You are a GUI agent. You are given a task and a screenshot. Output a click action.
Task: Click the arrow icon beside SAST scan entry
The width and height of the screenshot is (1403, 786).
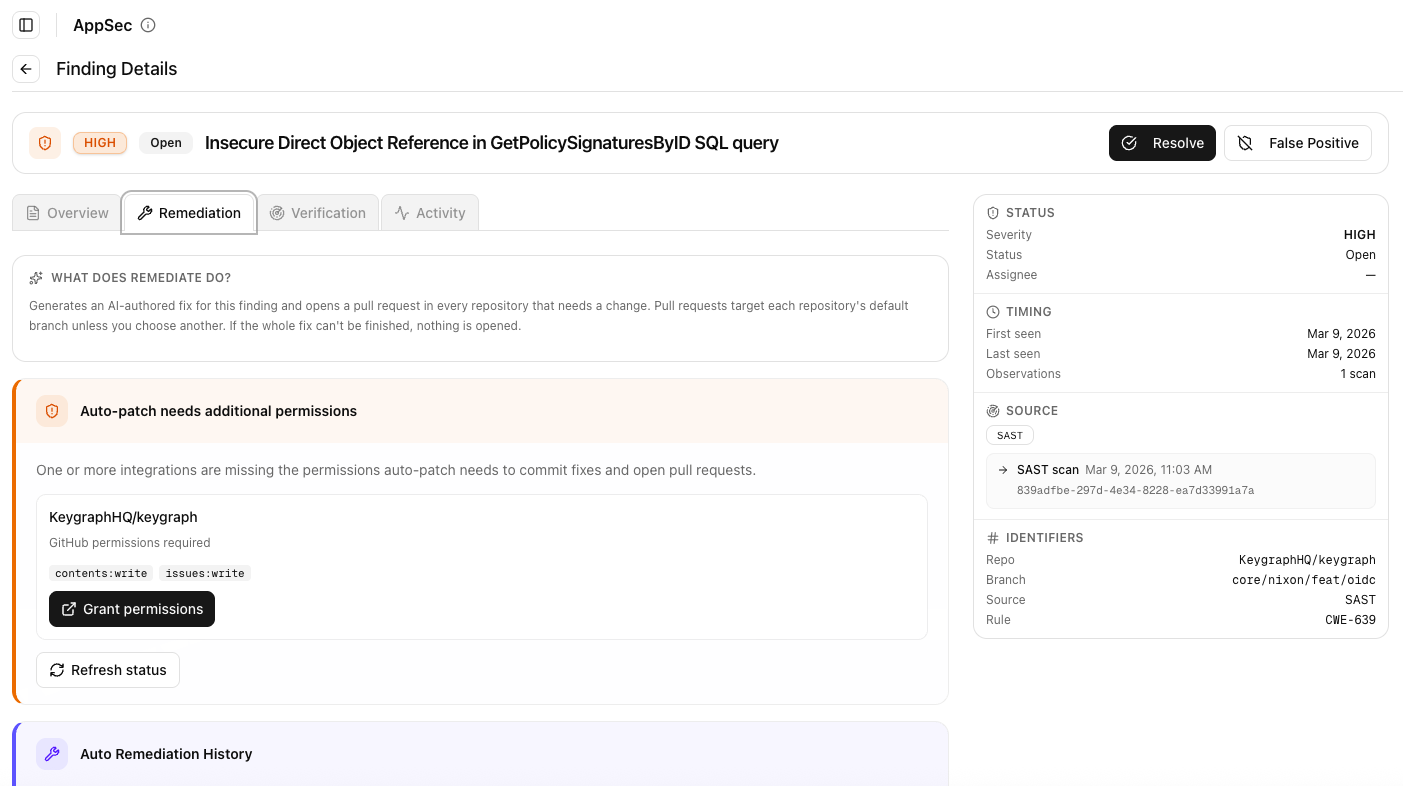1003,470
